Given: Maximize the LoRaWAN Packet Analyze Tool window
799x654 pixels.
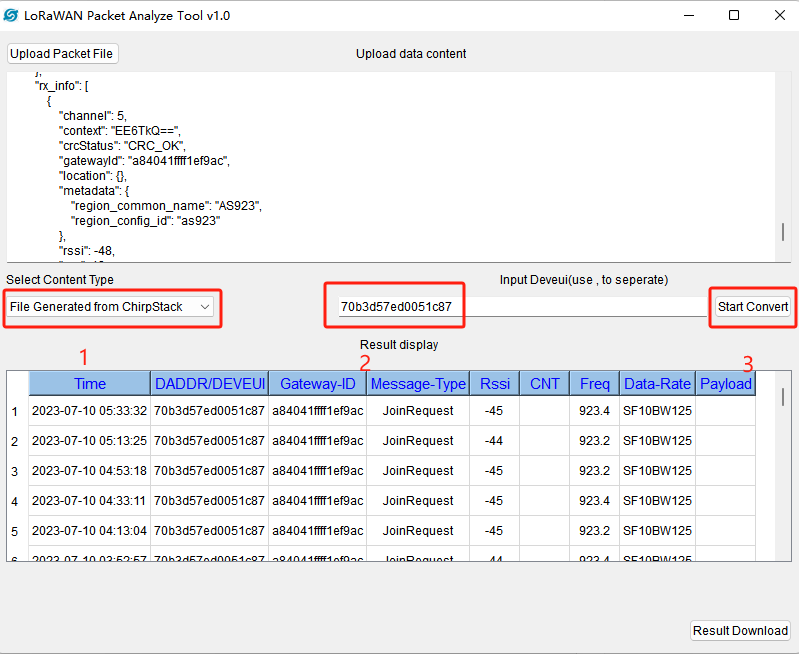Looking at the screenshot, I should (x=734, y=15).
